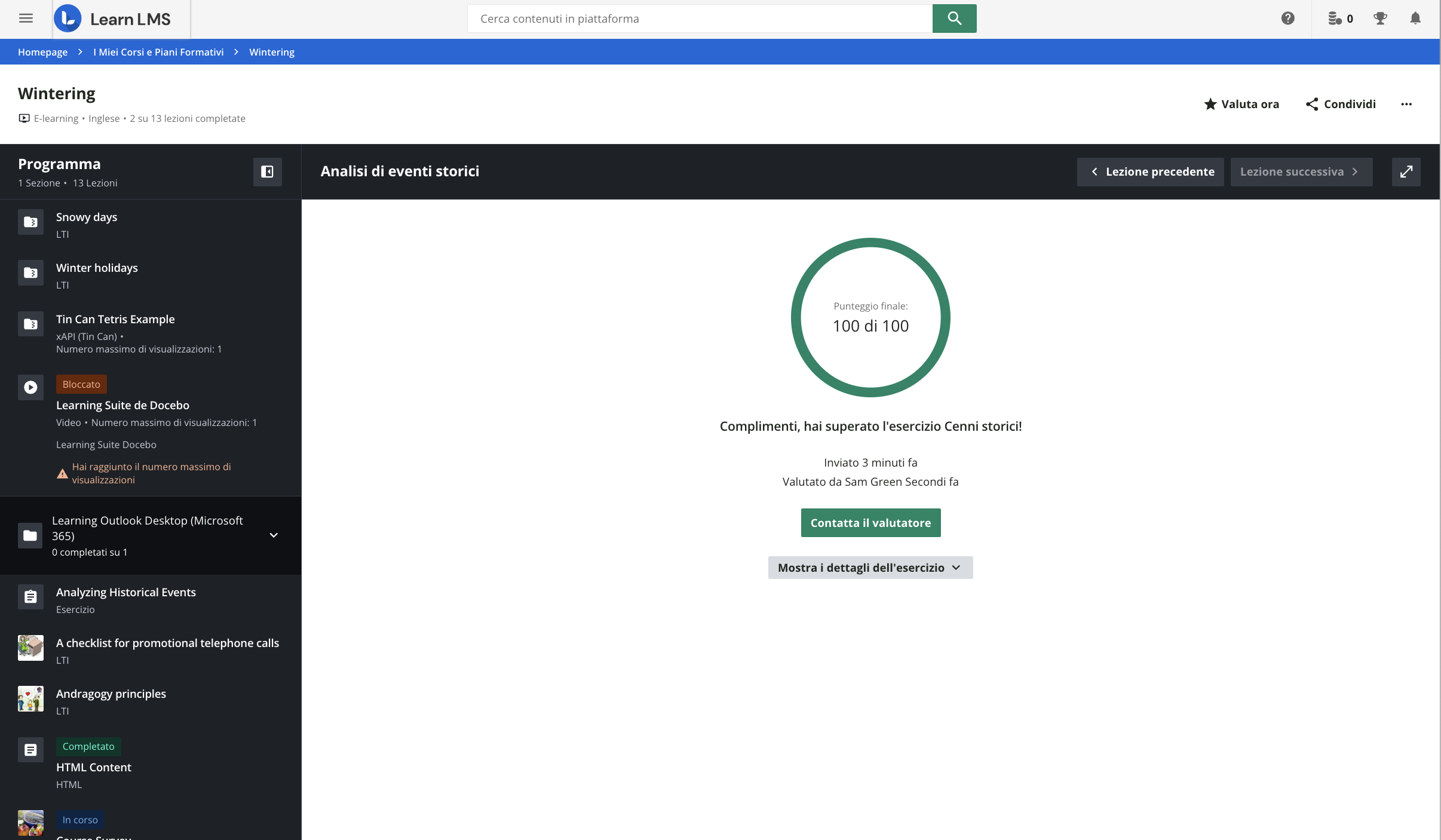Click the Wintering breadcrumb
Screen dimensions: 1441x840
[272, 52]
